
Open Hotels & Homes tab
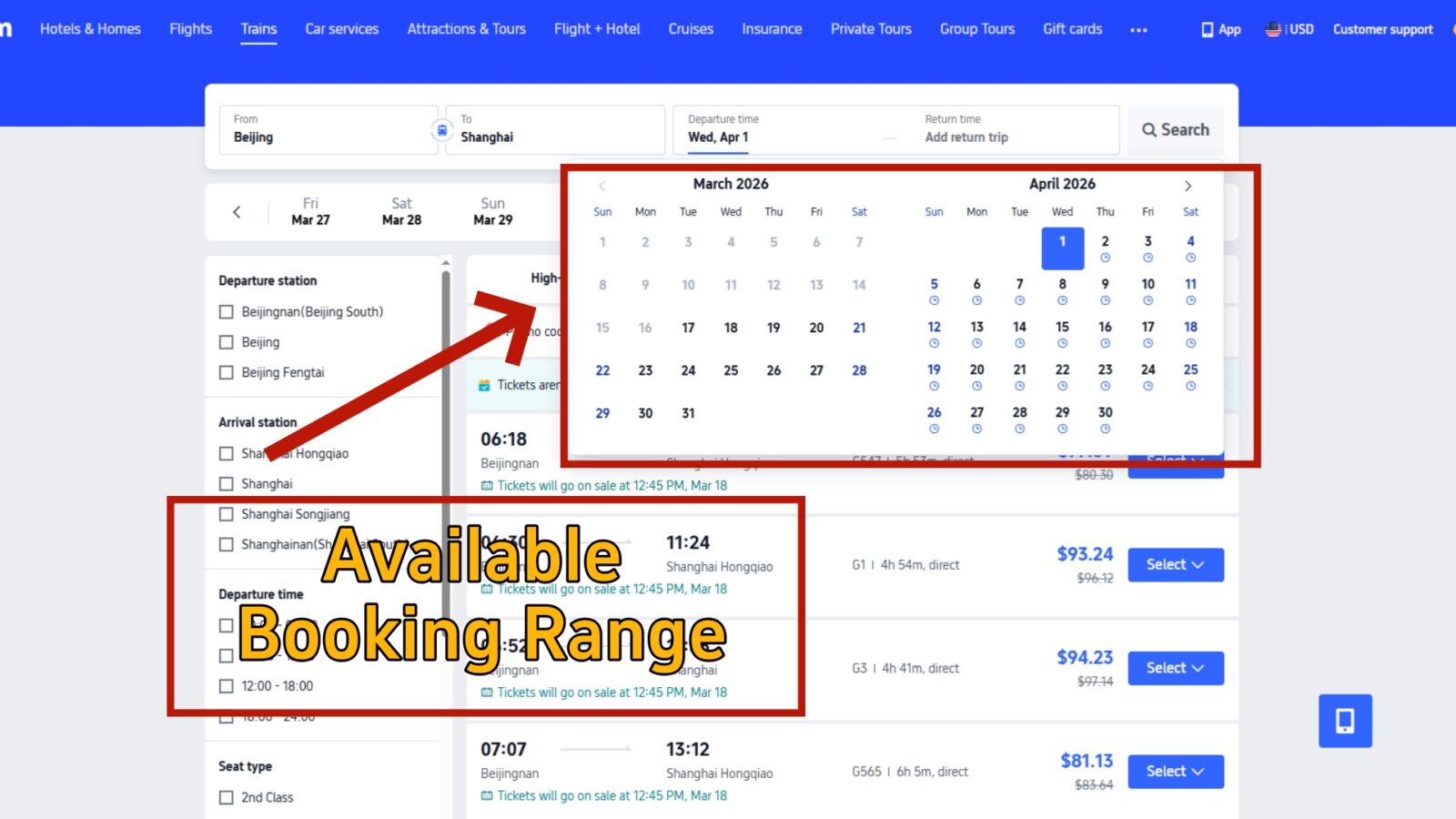pos(90,29)
